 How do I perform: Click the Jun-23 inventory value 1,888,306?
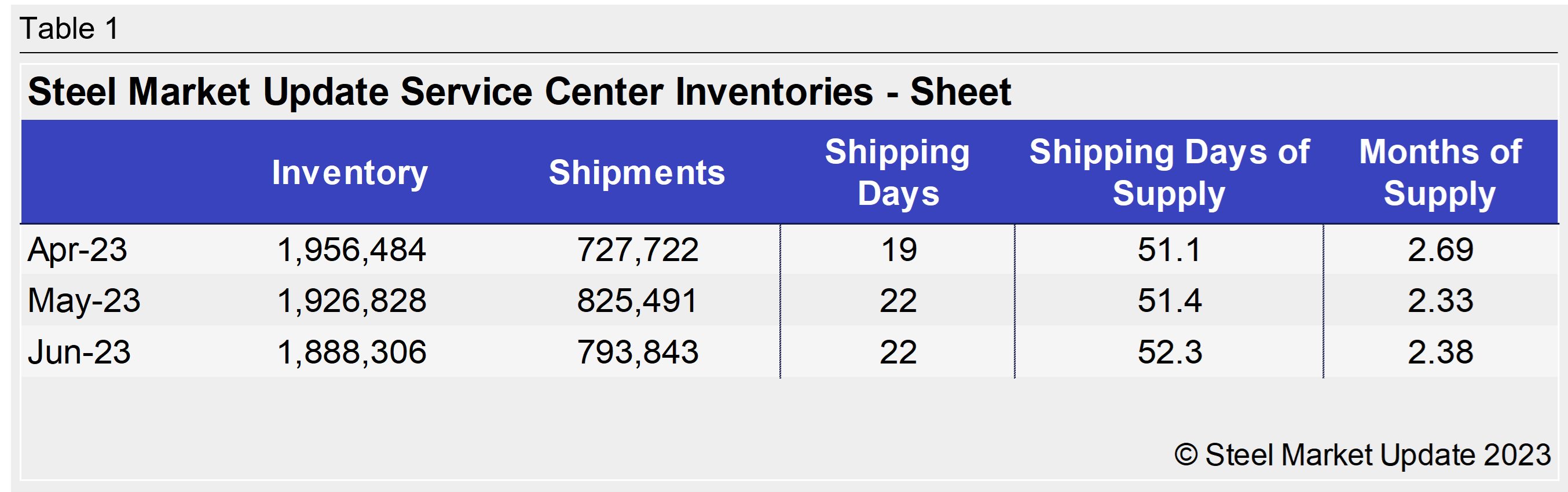pos(351,352)
